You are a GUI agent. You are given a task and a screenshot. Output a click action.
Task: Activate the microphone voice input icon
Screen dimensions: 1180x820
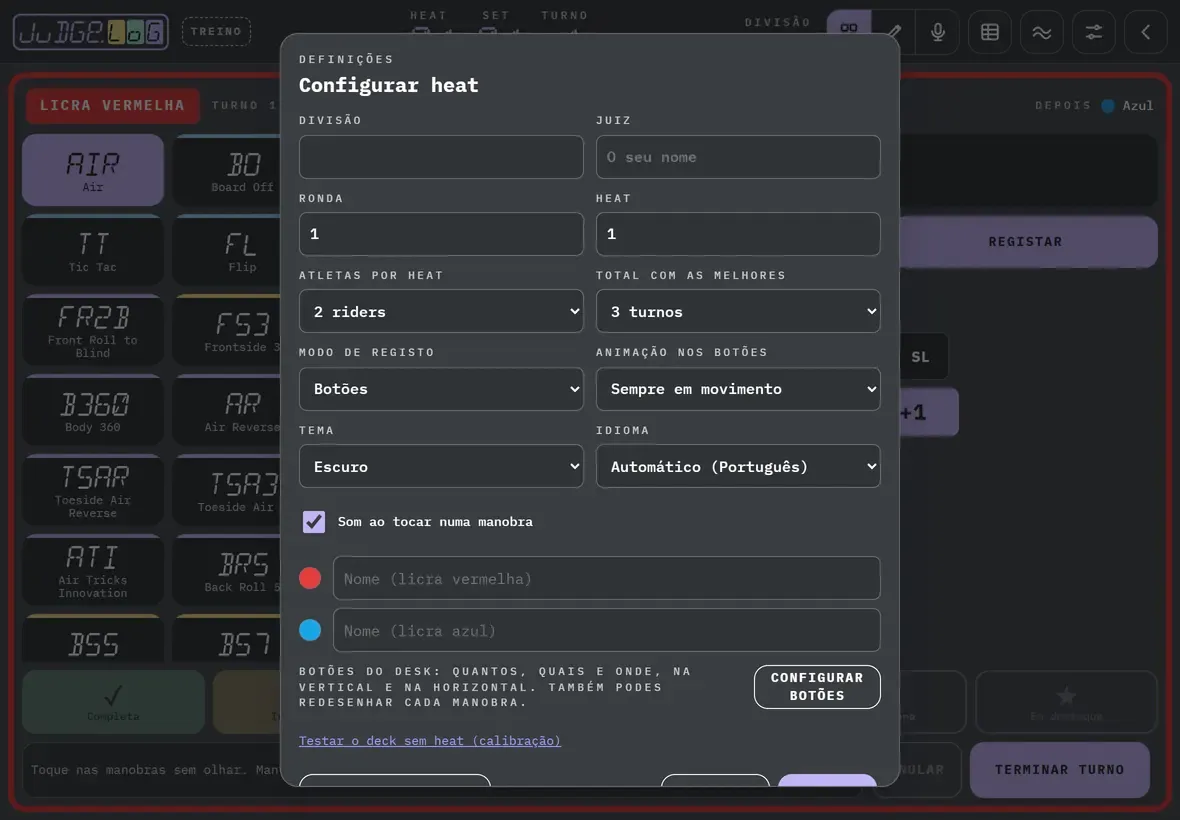(x=938, y=32)
